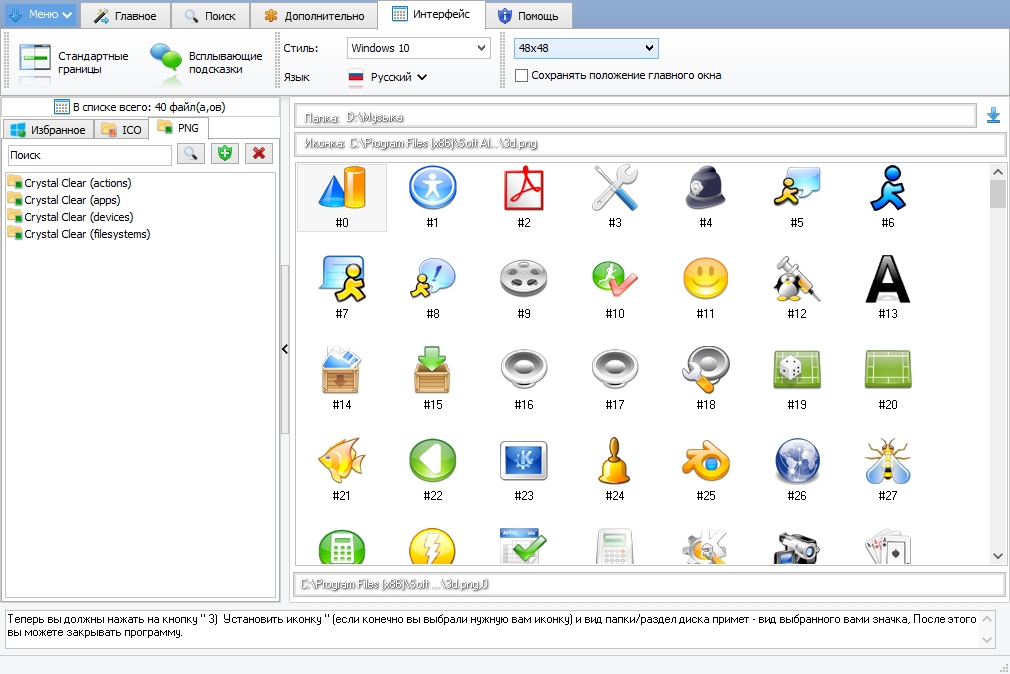Viewport: 1010px width, 674px height.
Task: Open the Меню dropdown
Action: (41, 14)
